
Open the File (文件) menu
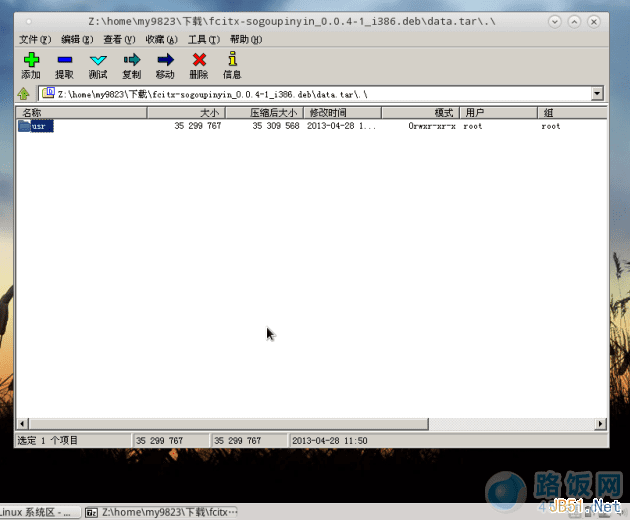pyautogui.click(x=35, y=39)
